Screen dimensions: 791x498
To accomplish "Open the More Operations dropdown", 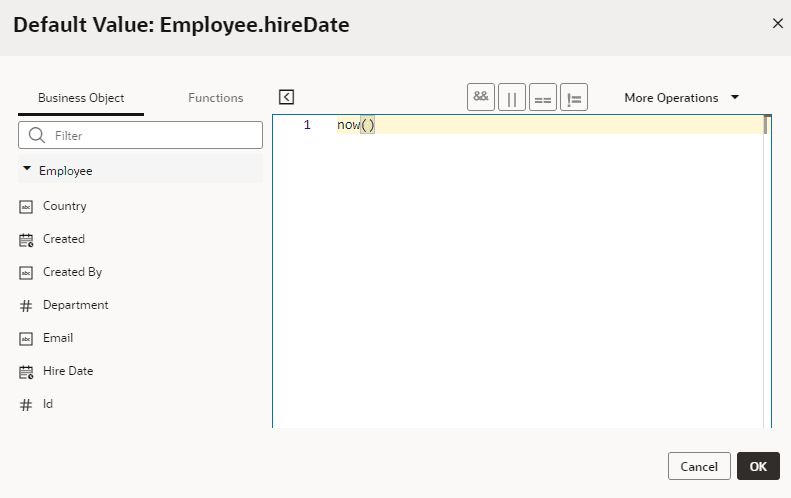I will (681, 97).
